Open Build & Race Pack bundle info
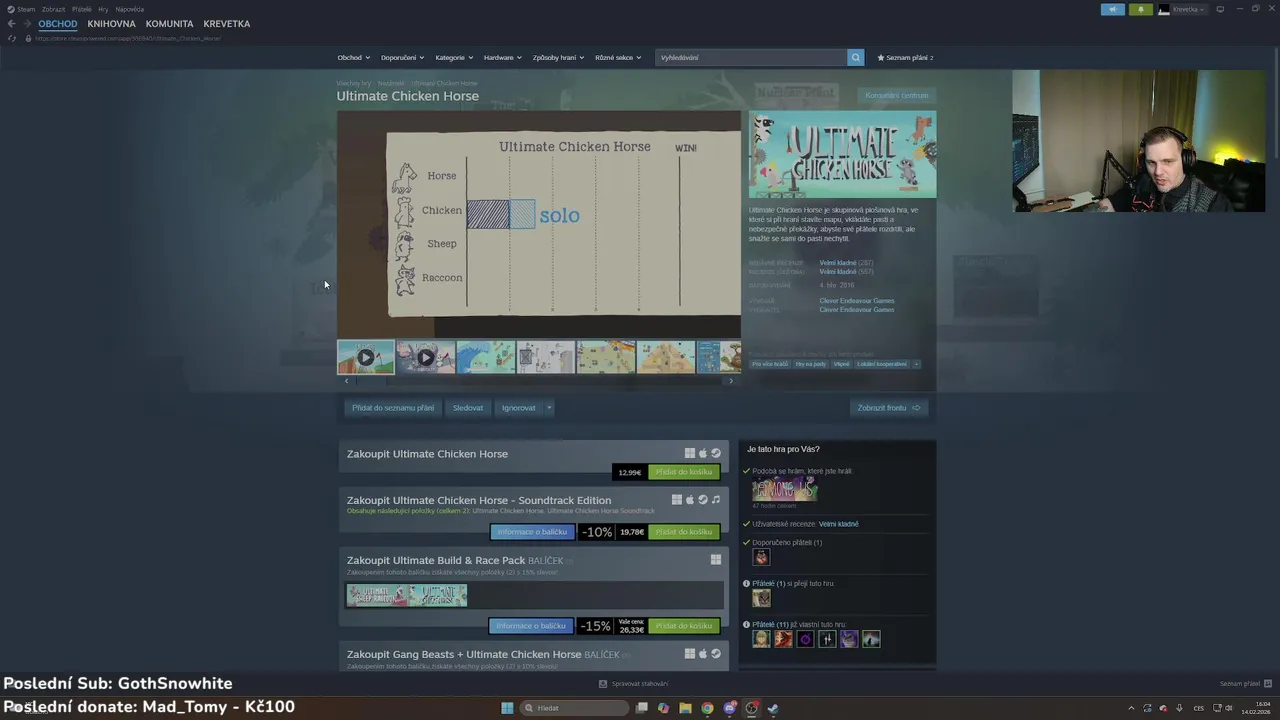 tap(532, 626)
